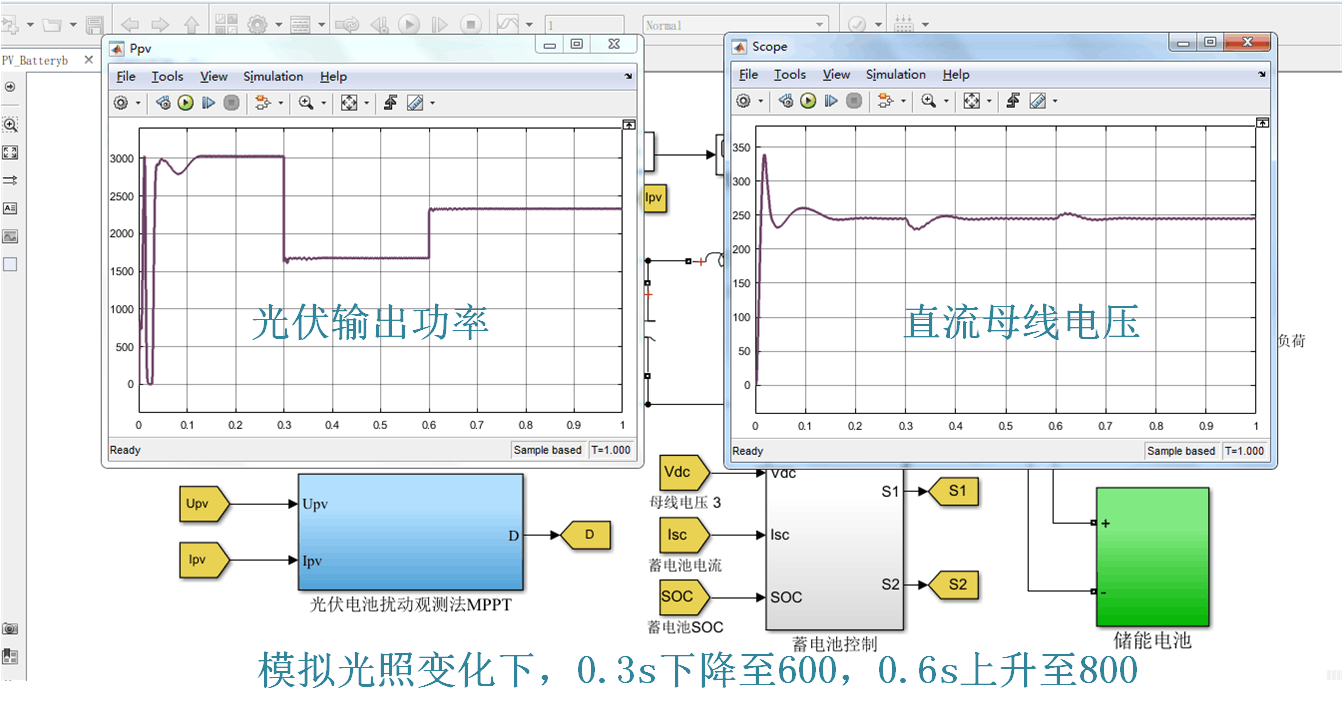Click Scale Axes icon in Scope toolbar

tap(971, 100)
